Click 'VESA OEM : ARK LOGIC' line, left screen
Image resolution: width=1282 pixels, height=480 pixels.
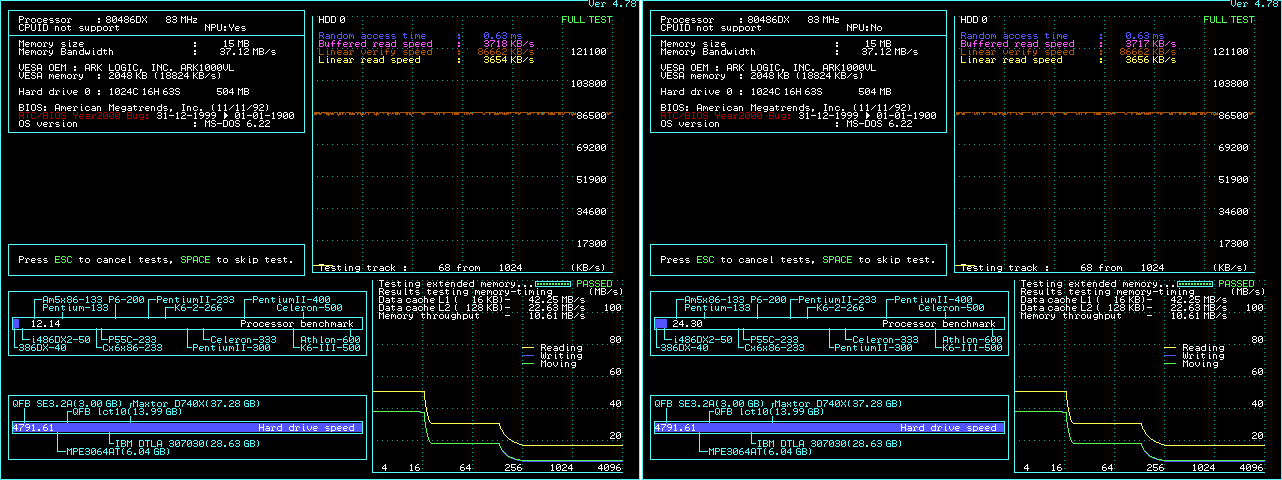pyautogui.click(x=126, y=68)
